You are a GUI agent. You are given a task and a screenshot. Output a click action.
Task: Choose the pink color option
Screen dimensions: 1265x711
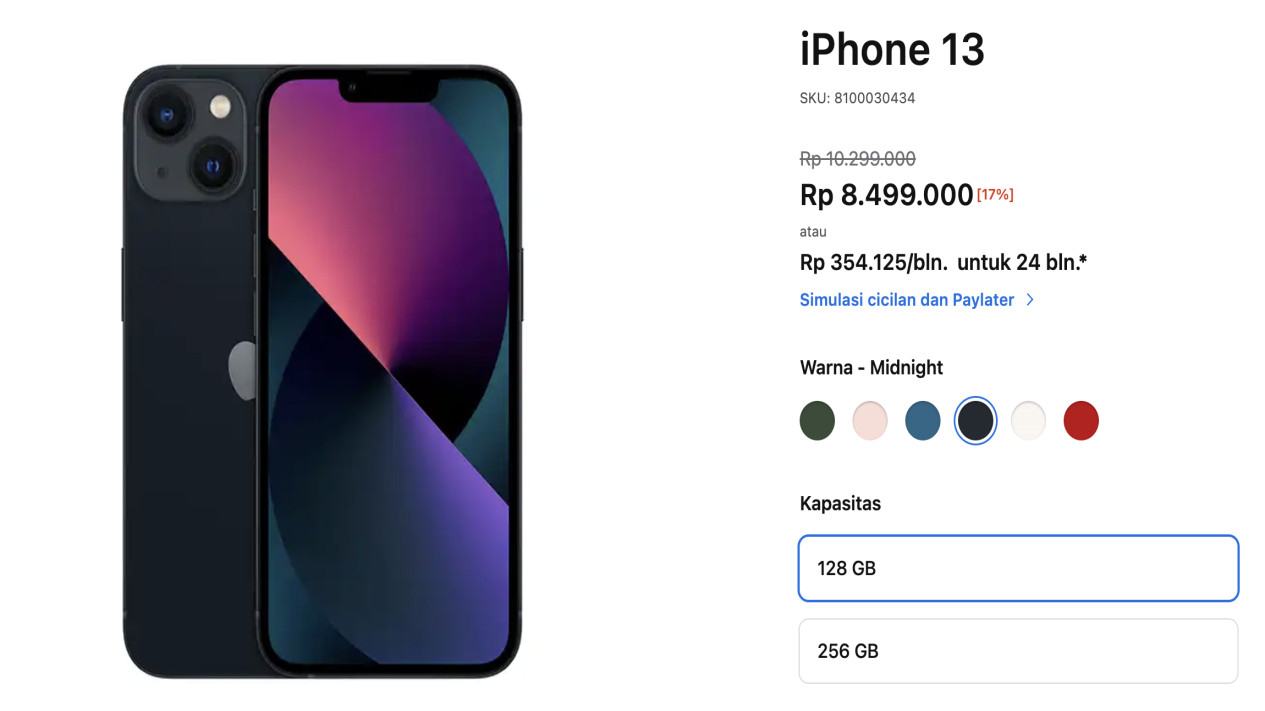point(870,421)
